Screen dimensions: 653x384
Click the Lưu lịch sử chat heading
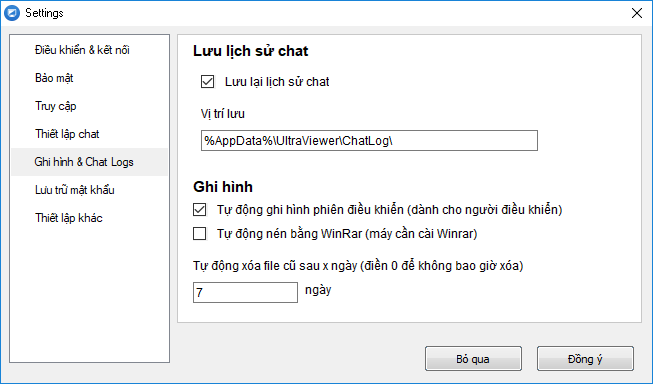click(250, 51)
